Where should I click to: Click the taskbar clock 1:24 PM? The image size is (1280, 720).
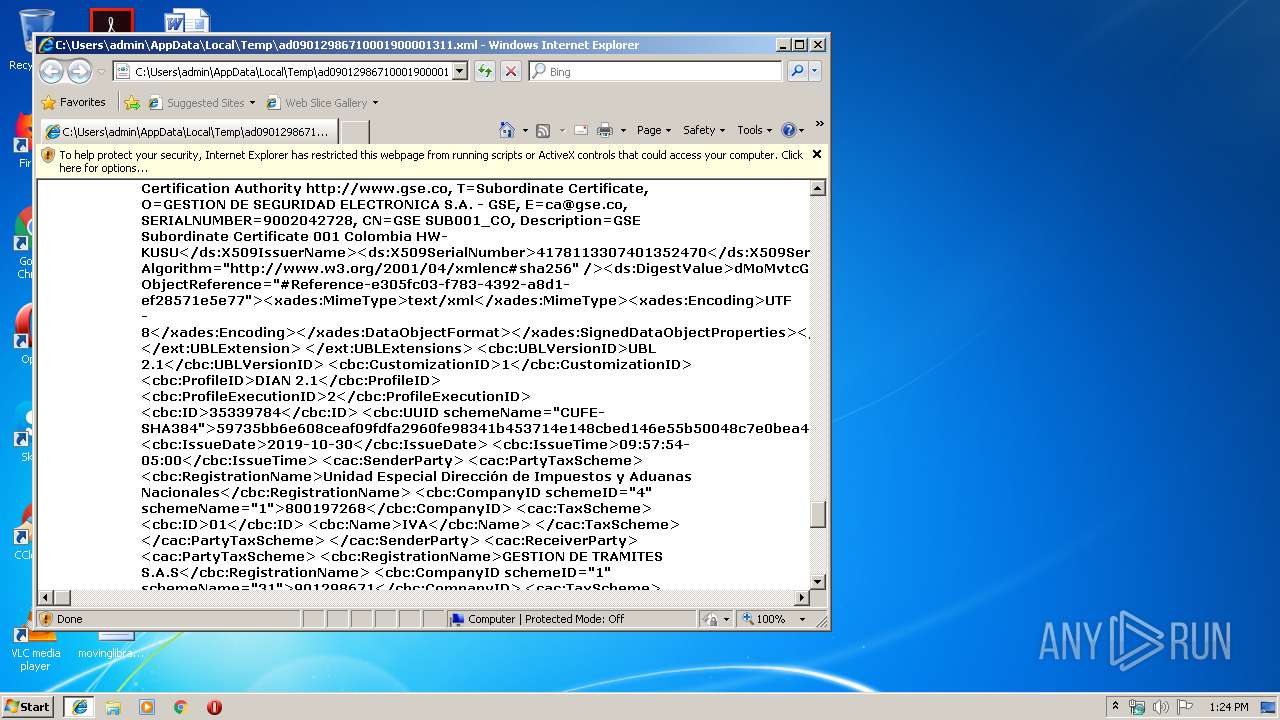click(1228, 707)
